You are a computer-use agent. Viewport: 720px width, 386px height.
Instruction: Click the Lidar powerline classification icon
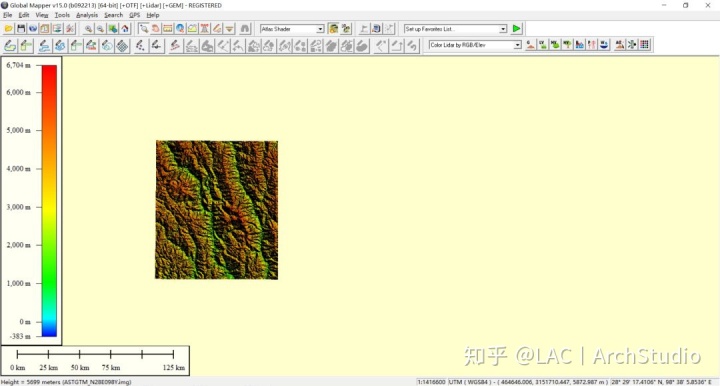592,45
